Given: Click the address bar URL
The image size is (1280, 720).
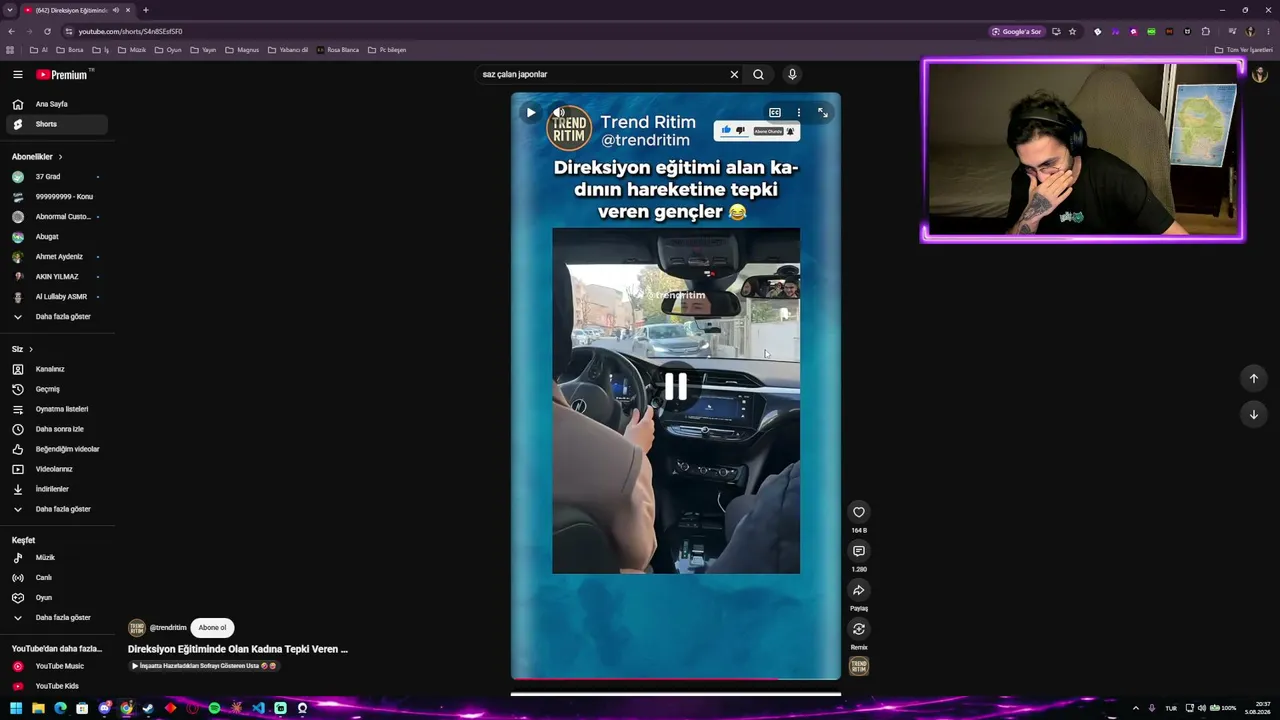Looking at the screenshot, I should point(131,31).
